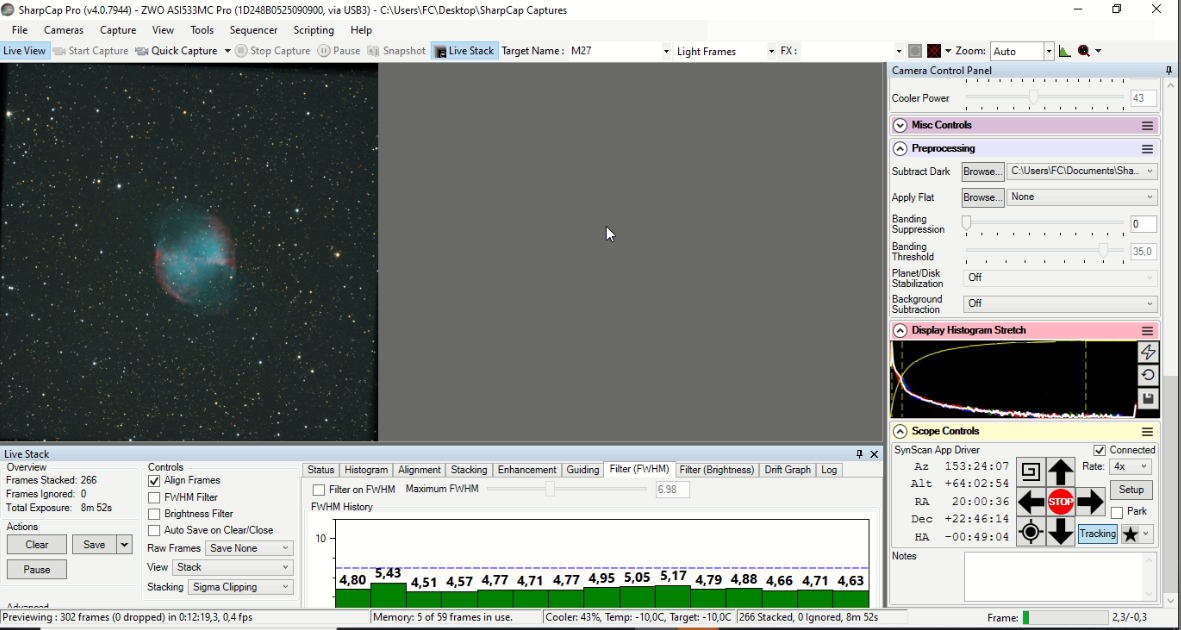Click the Save stack button
Screen dimensions: 1181x630
(94, 544)
